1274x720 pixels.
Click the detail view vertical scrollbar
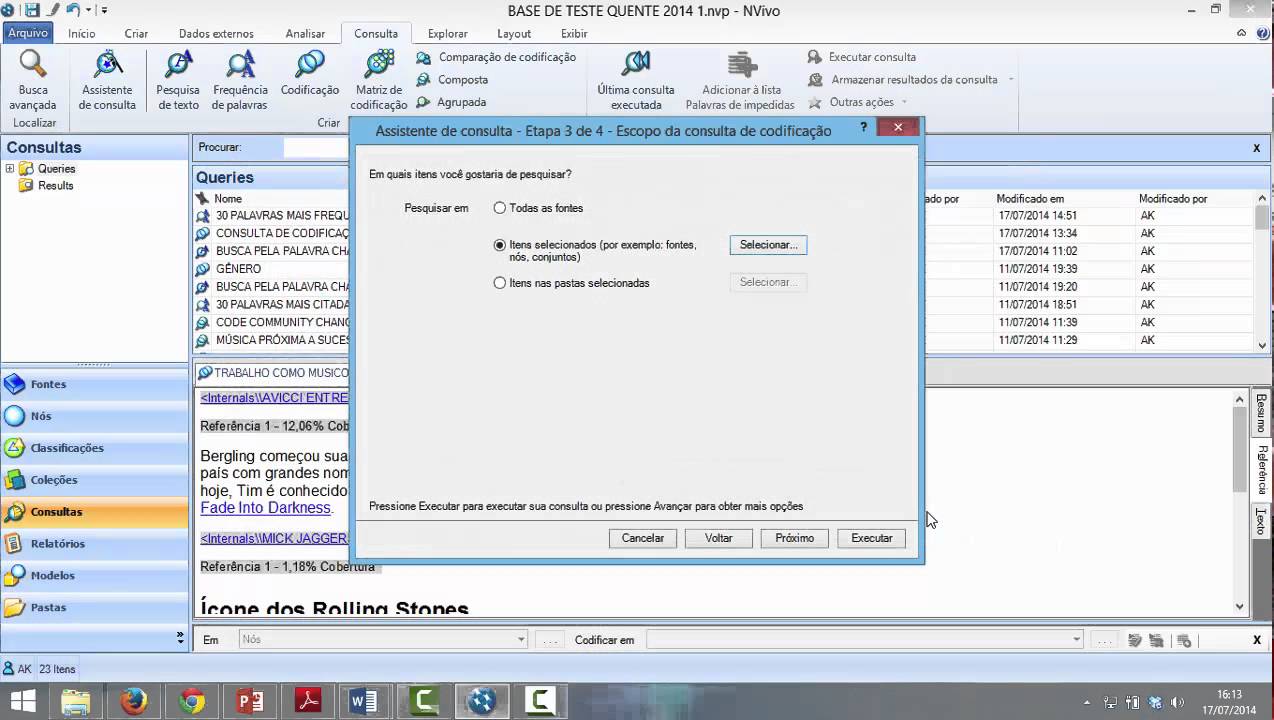click(x=1240, y=503)
